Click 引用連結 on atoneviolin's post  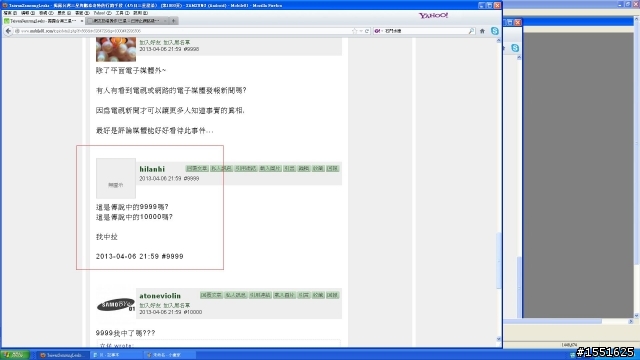pyautogui.click(x=260, y=295)
